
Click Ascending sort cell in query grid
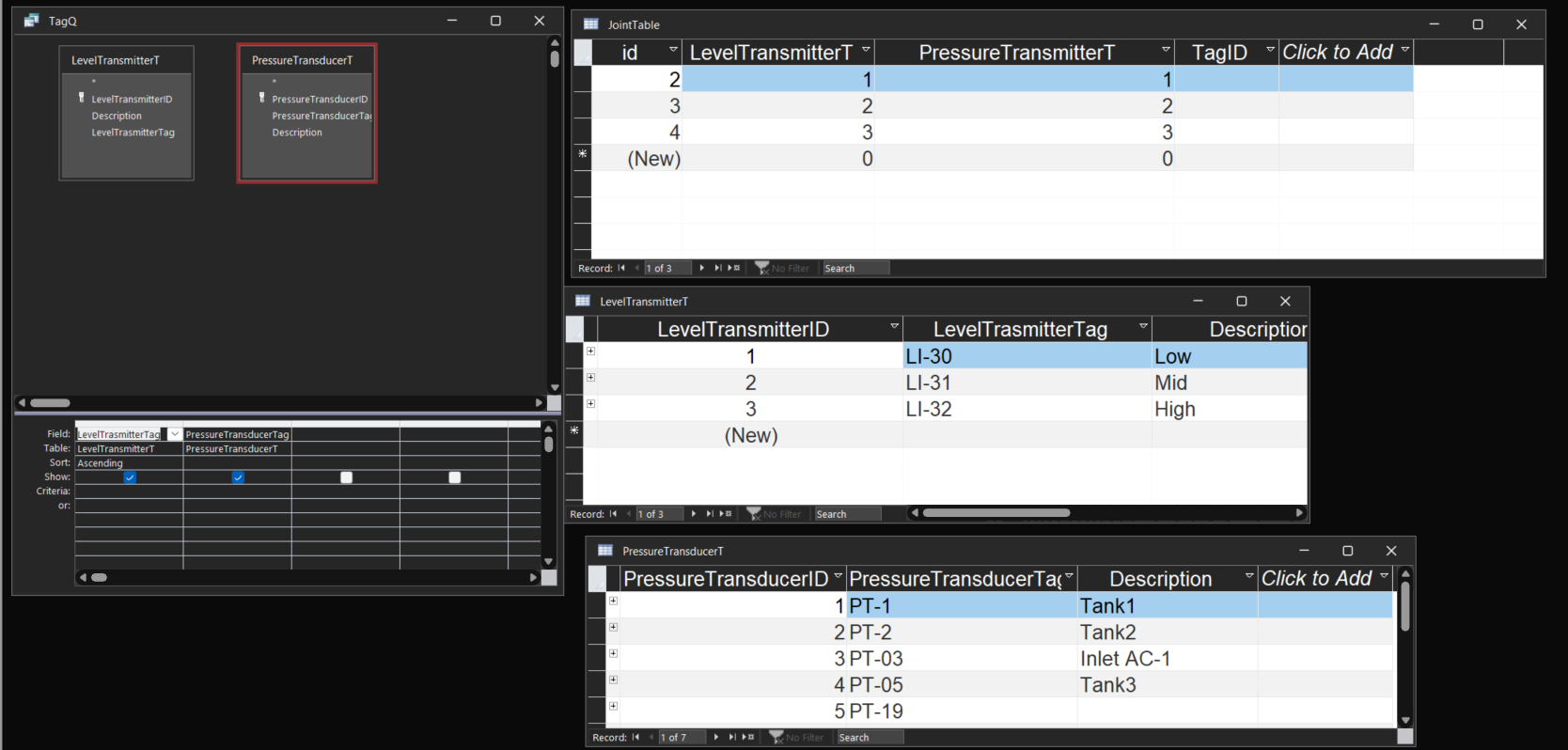point(129,463)
